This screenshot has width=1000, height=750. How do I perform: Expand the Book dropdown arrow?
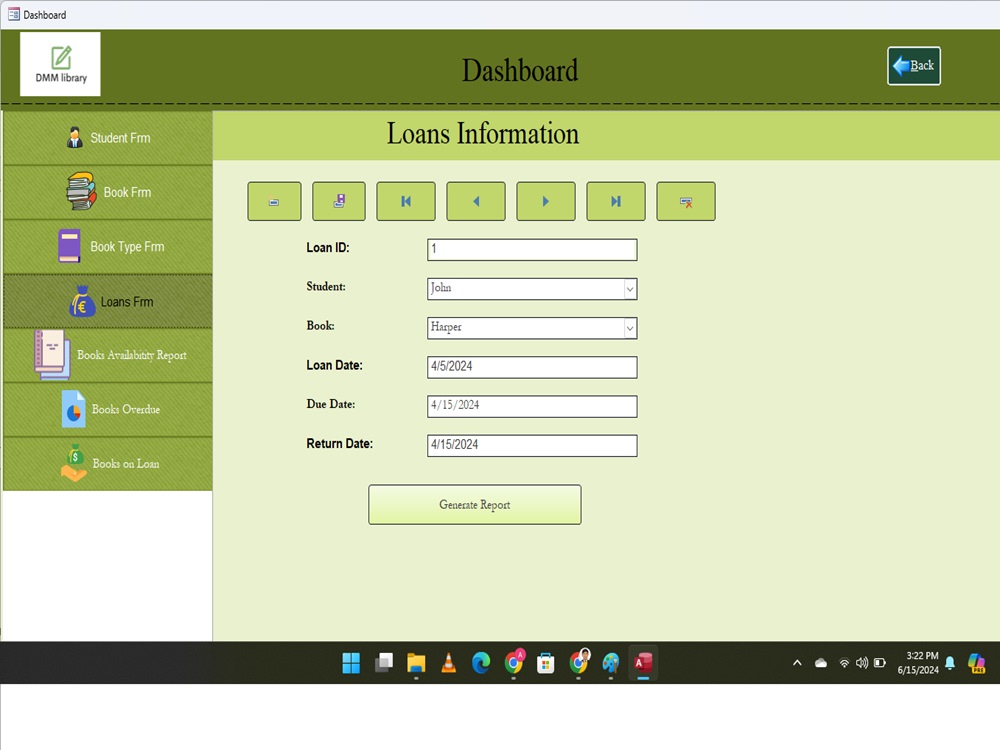pyautogui.click(x=629, y=328)
